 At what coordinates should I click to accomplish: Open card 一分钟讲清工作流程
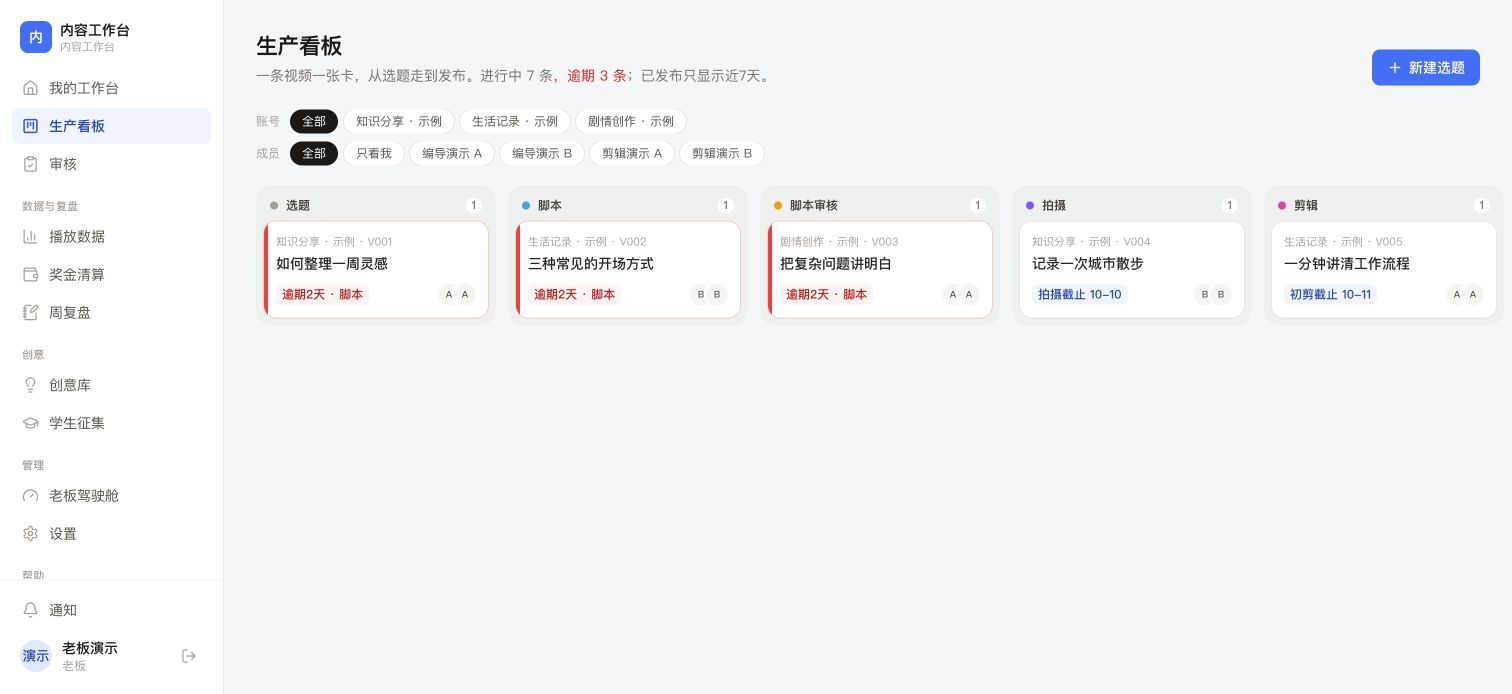[1384, 270]
